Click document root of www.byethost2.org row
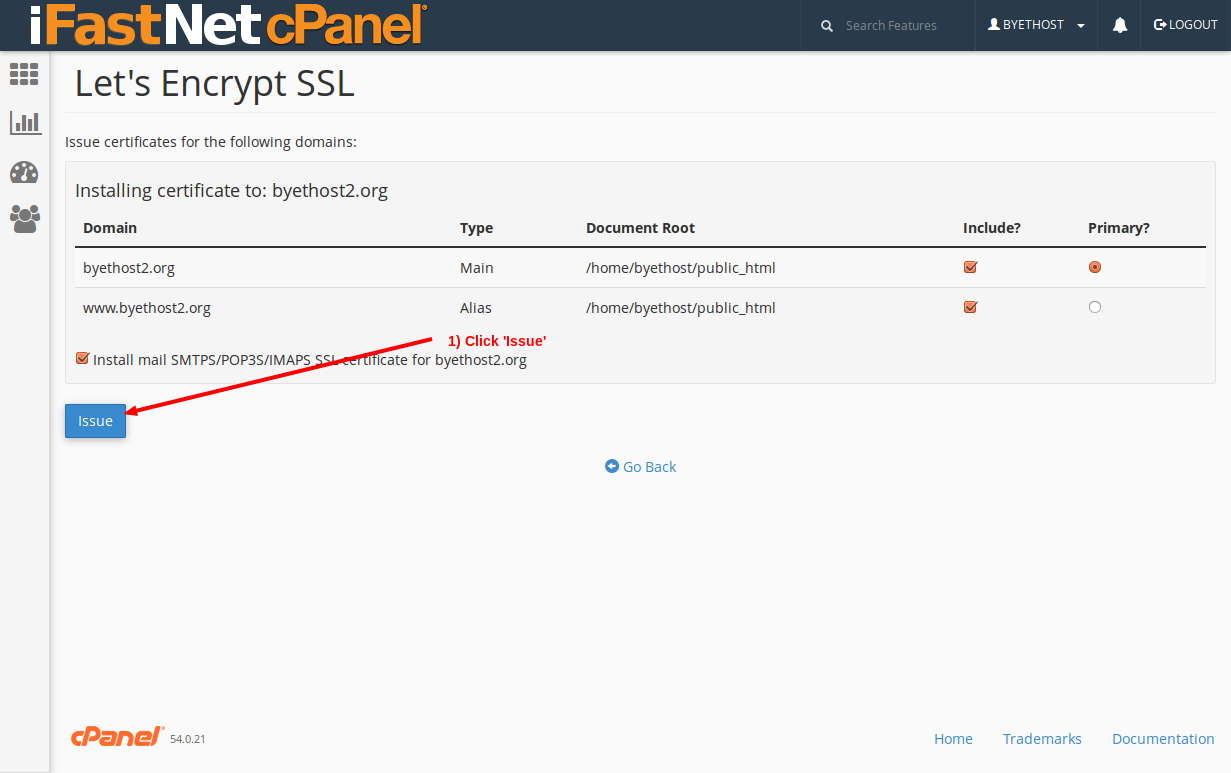 [681, 308]
